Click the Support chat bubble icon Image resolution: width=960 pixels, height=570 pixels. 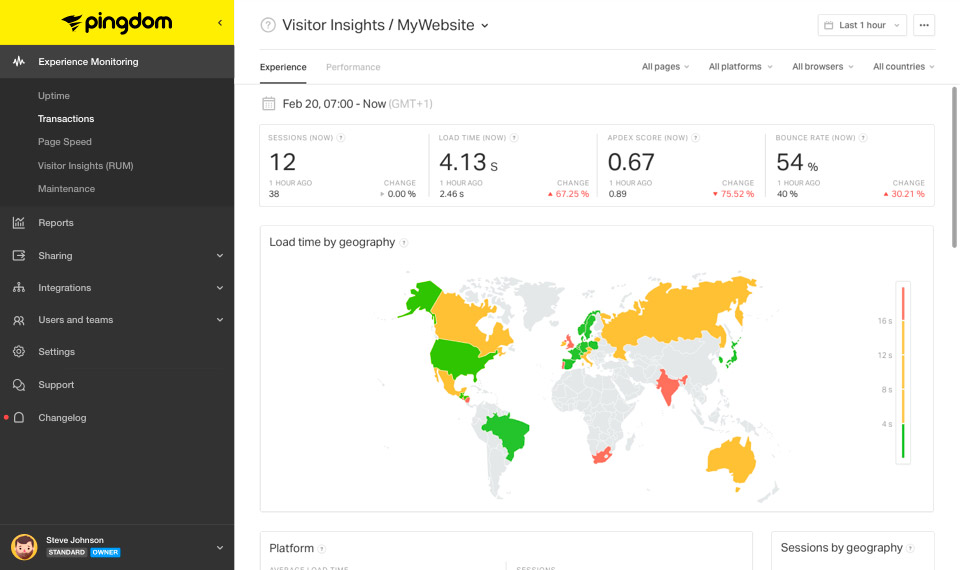[x=19, y=385]
